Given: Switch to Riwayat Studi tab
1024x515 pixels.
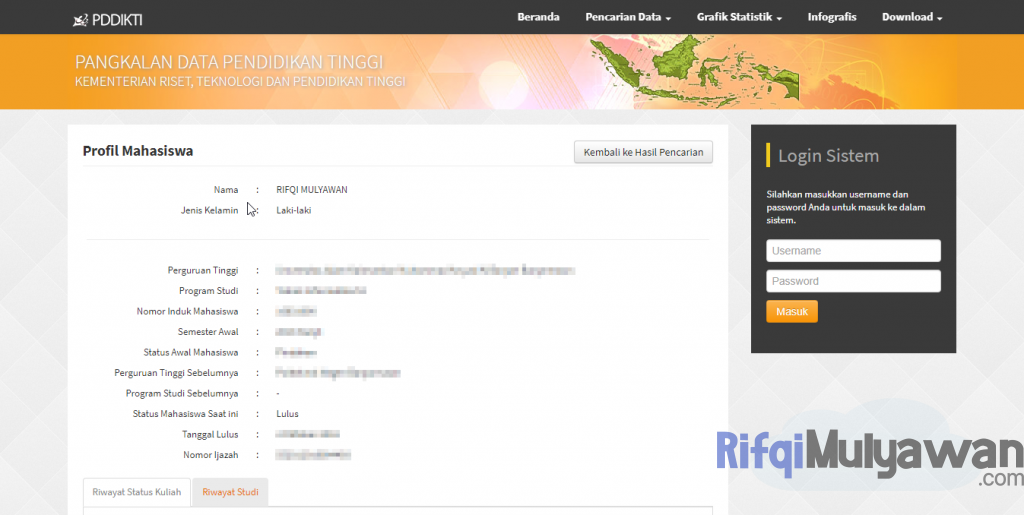Looking at the screenshot, I should click(x=230, y=492).
